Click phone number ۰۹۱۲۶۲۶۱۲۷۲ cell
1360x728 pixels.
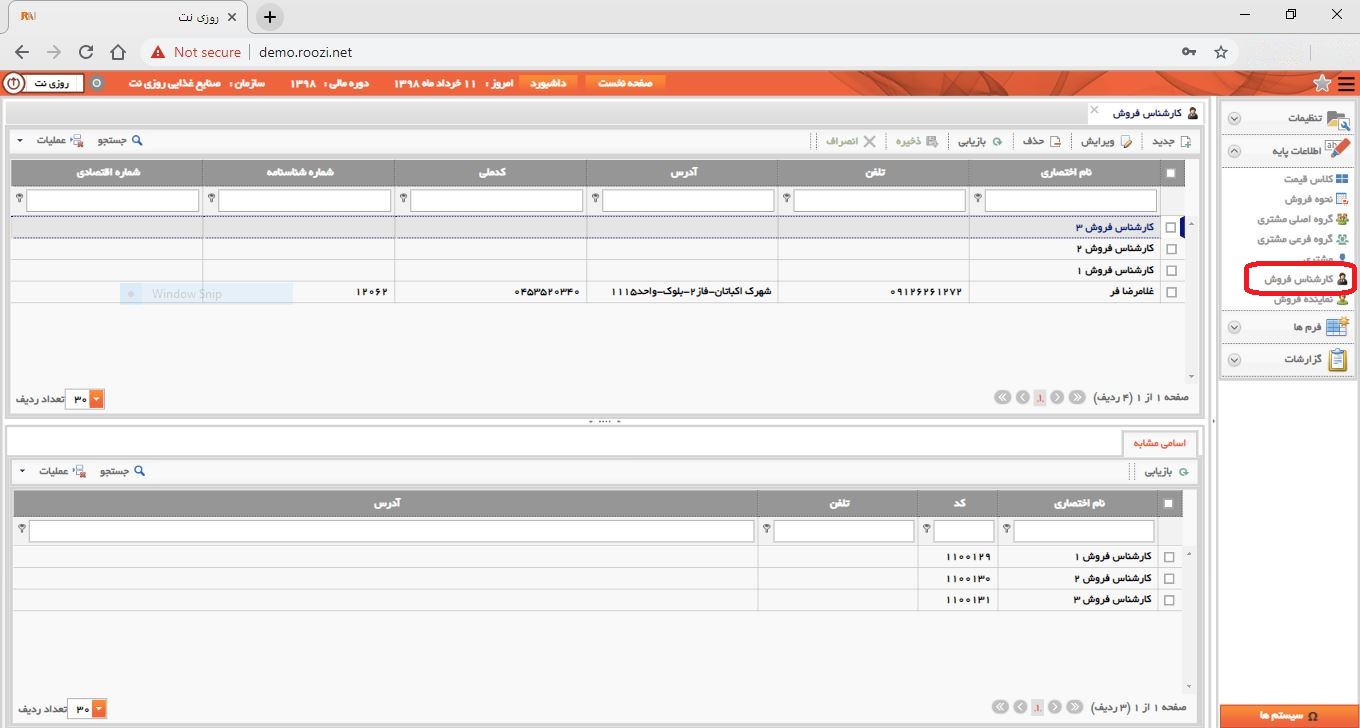coord(925,293)
